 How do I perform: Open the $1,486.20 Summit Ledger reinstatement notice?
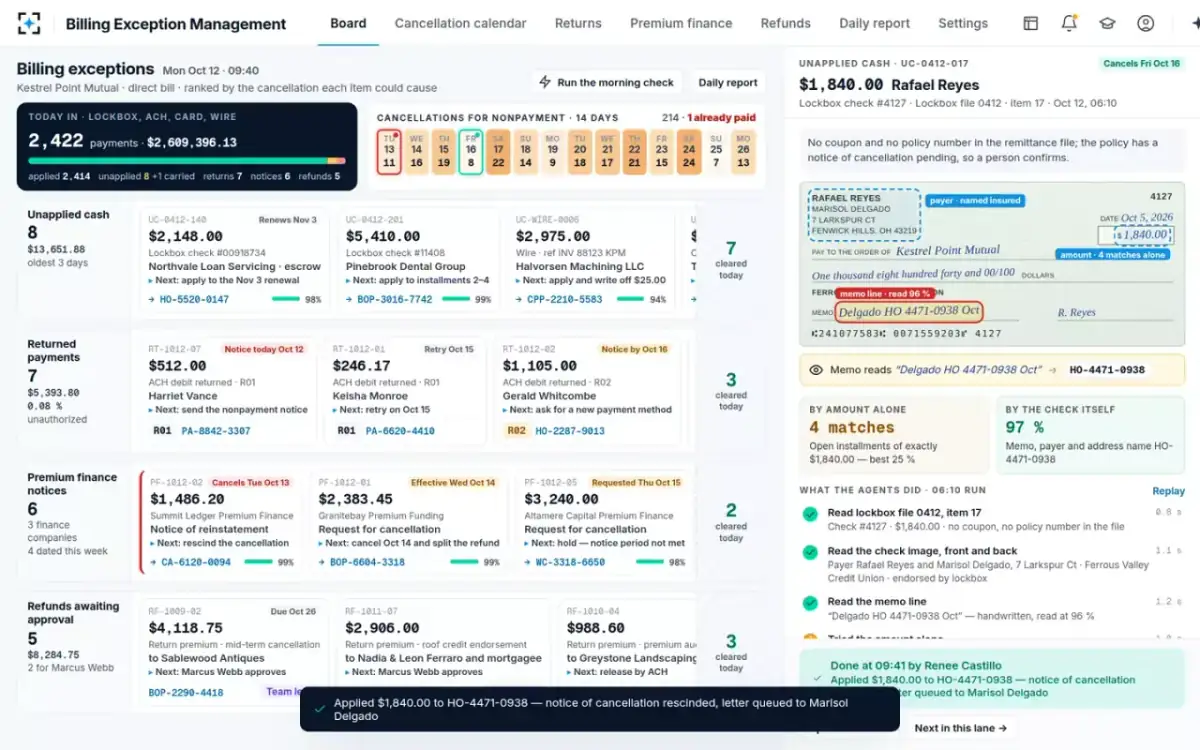coord(220,523)
